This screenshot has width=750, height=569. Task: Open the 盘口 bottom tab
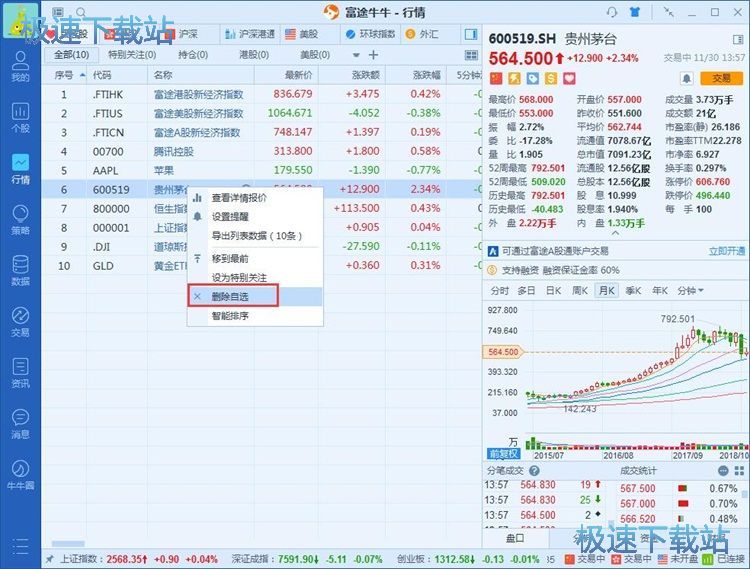[515, 538]
